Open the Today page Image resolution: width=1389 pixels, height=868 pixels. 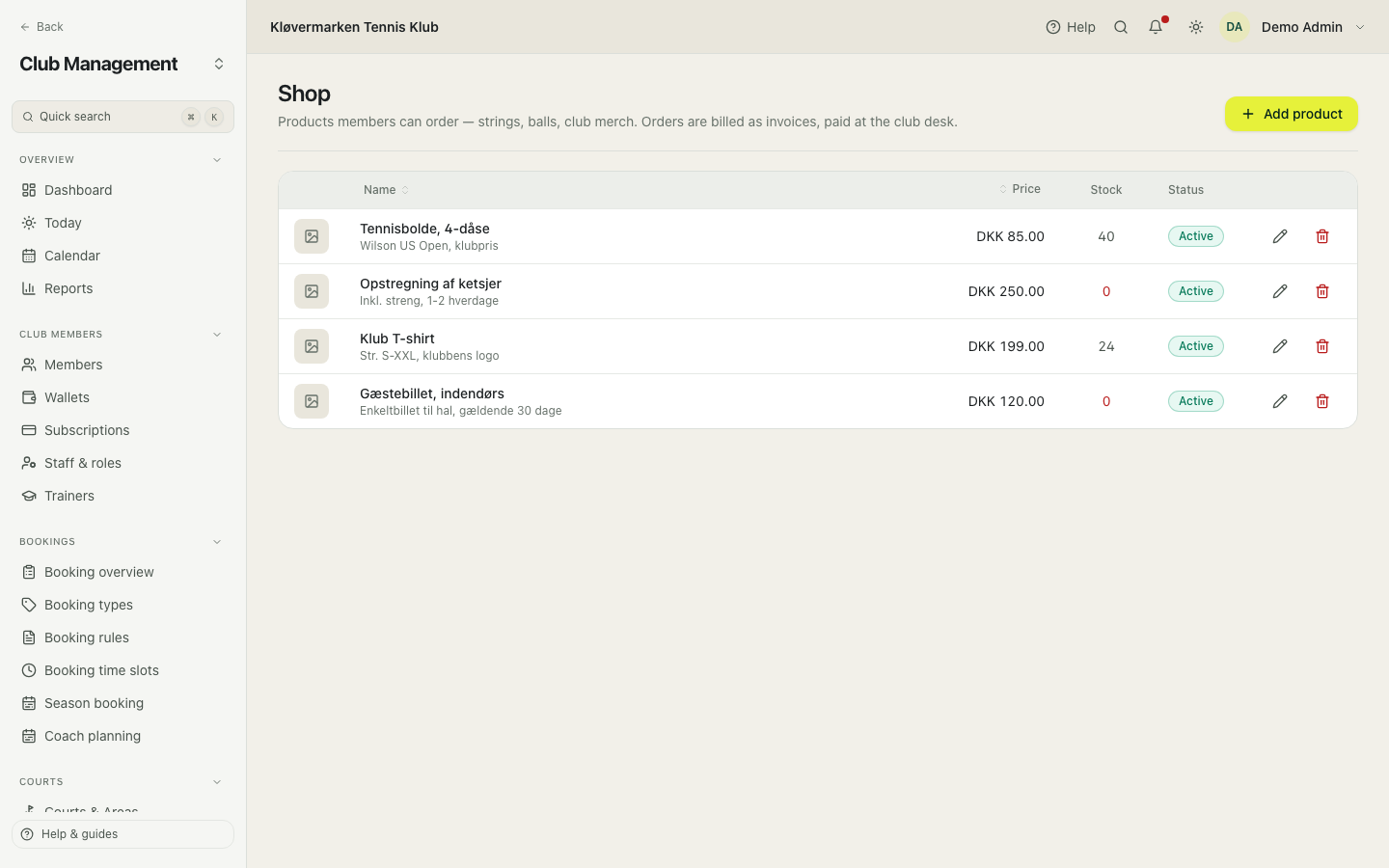(x=123, y=223)
